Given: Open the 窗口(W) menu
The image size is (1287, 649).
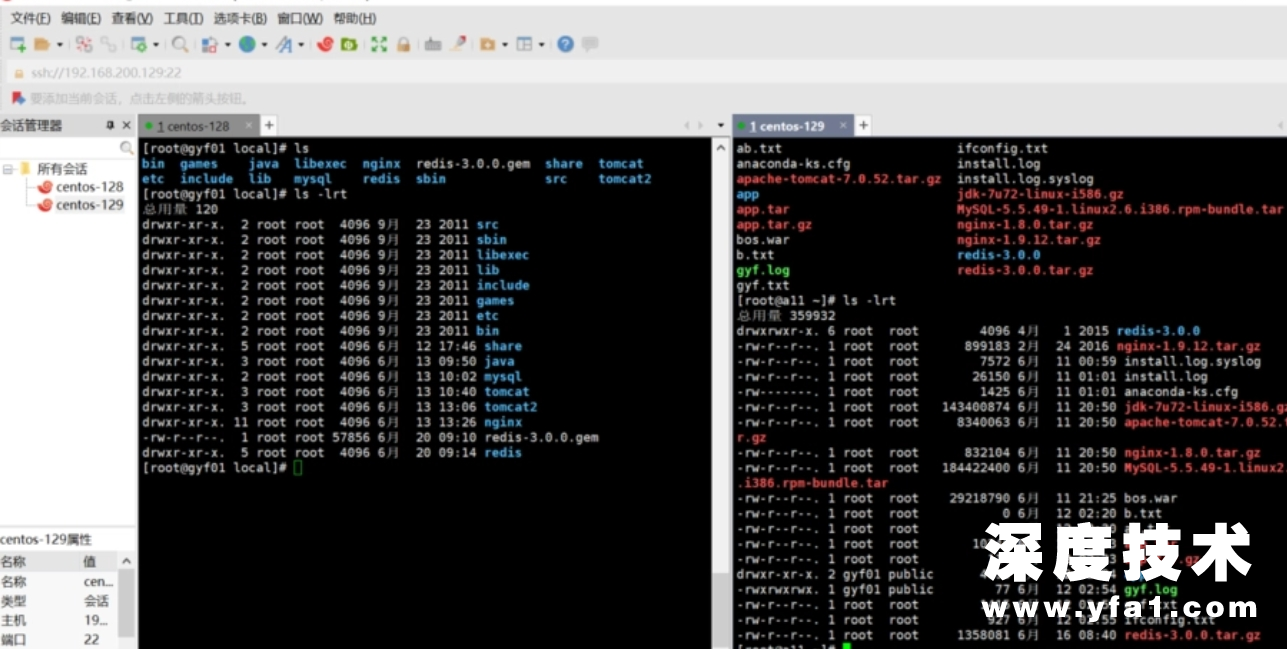Looking at the screenshot, I should pyautogui.click(x=300, y=18).
